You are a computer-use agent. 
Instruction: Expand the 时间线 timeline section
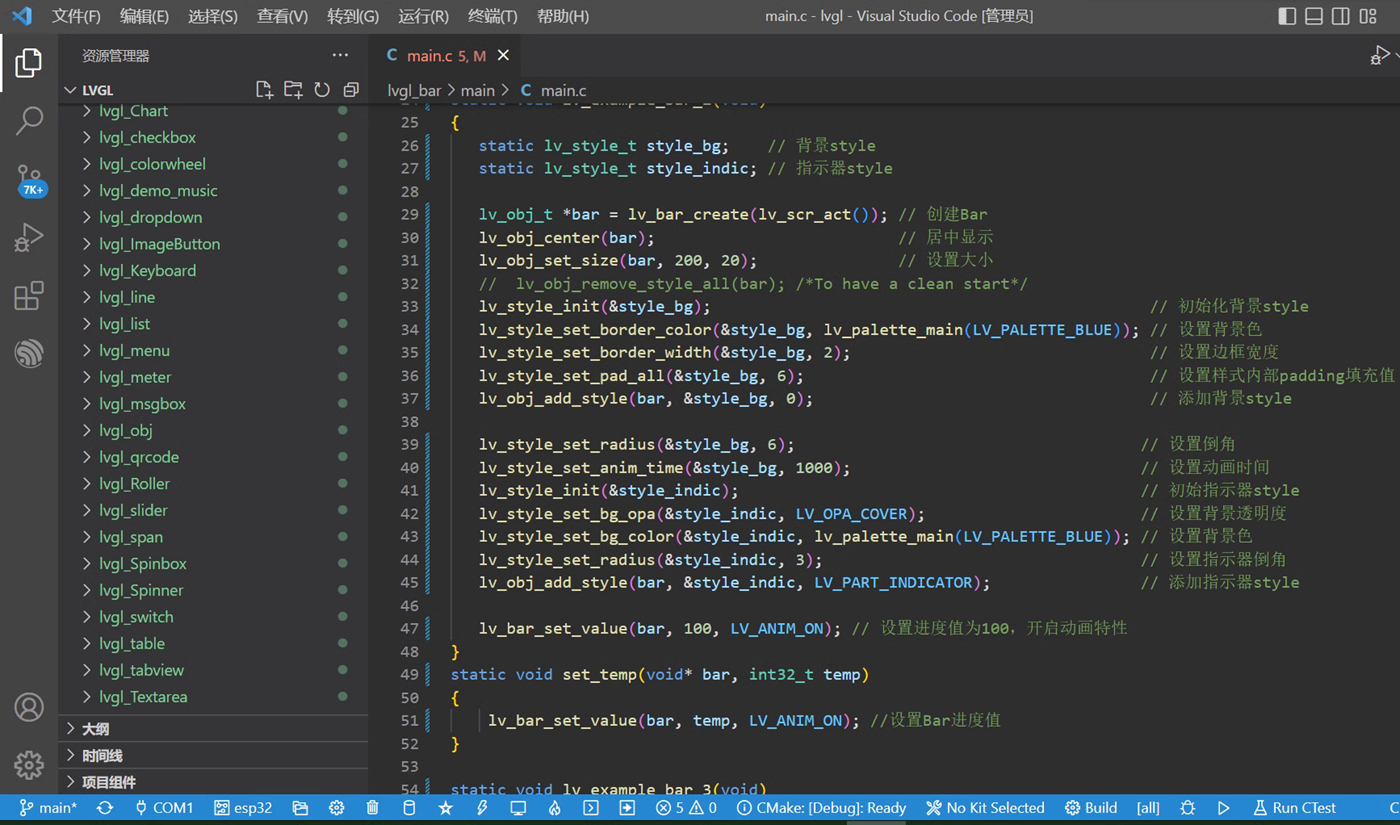coord(101,756)
